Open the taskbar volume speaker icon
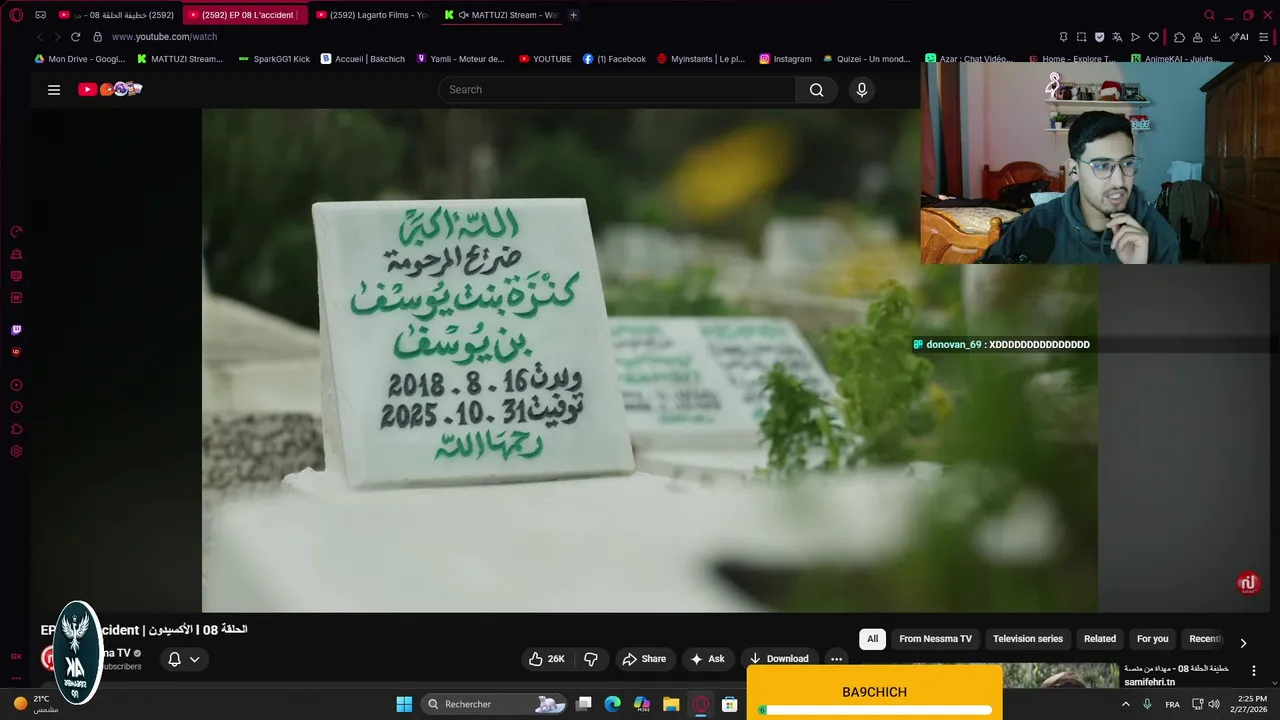Viewport: 1280px width, 720px height. click(1214, 704)
